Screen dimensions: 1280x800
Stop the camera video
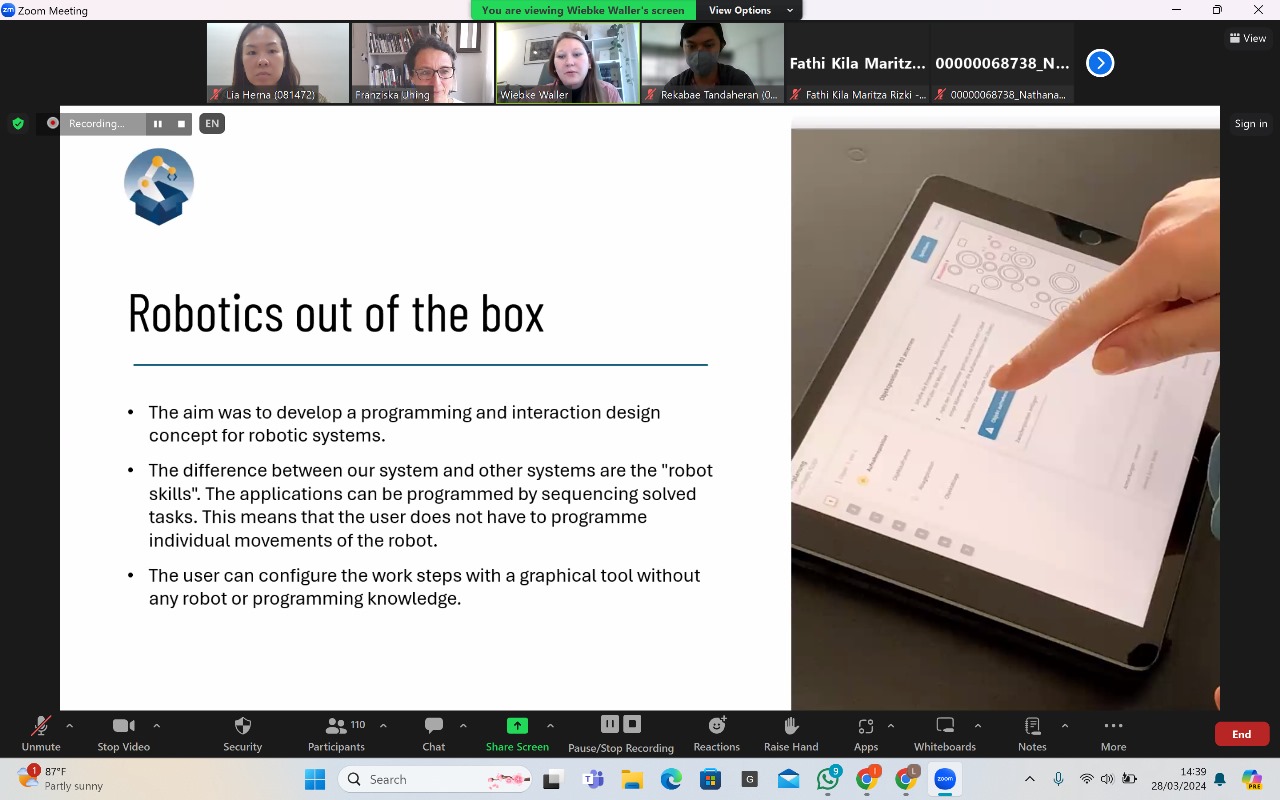[124, 733]
